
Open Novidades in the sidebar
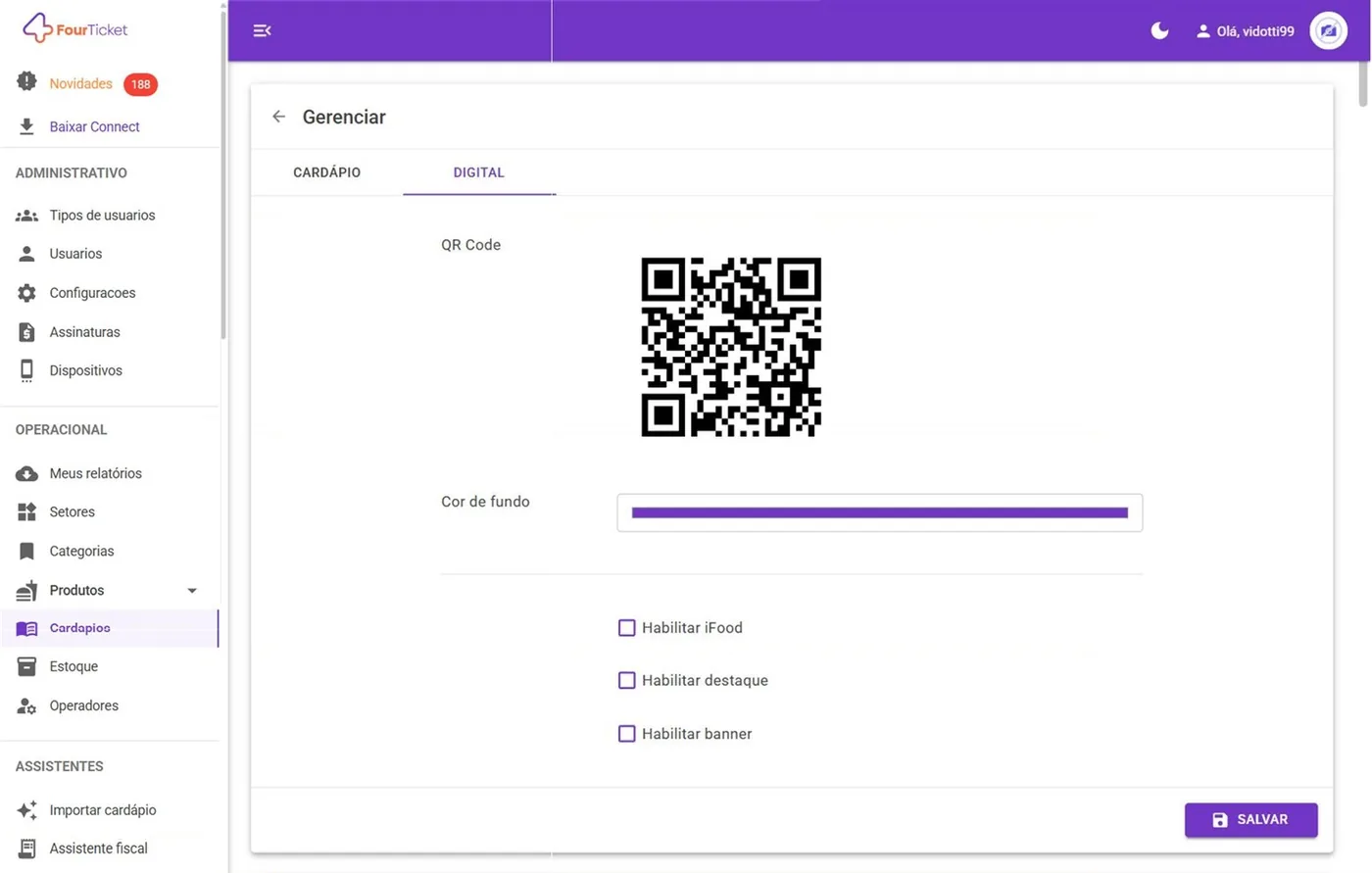[81, 84]
